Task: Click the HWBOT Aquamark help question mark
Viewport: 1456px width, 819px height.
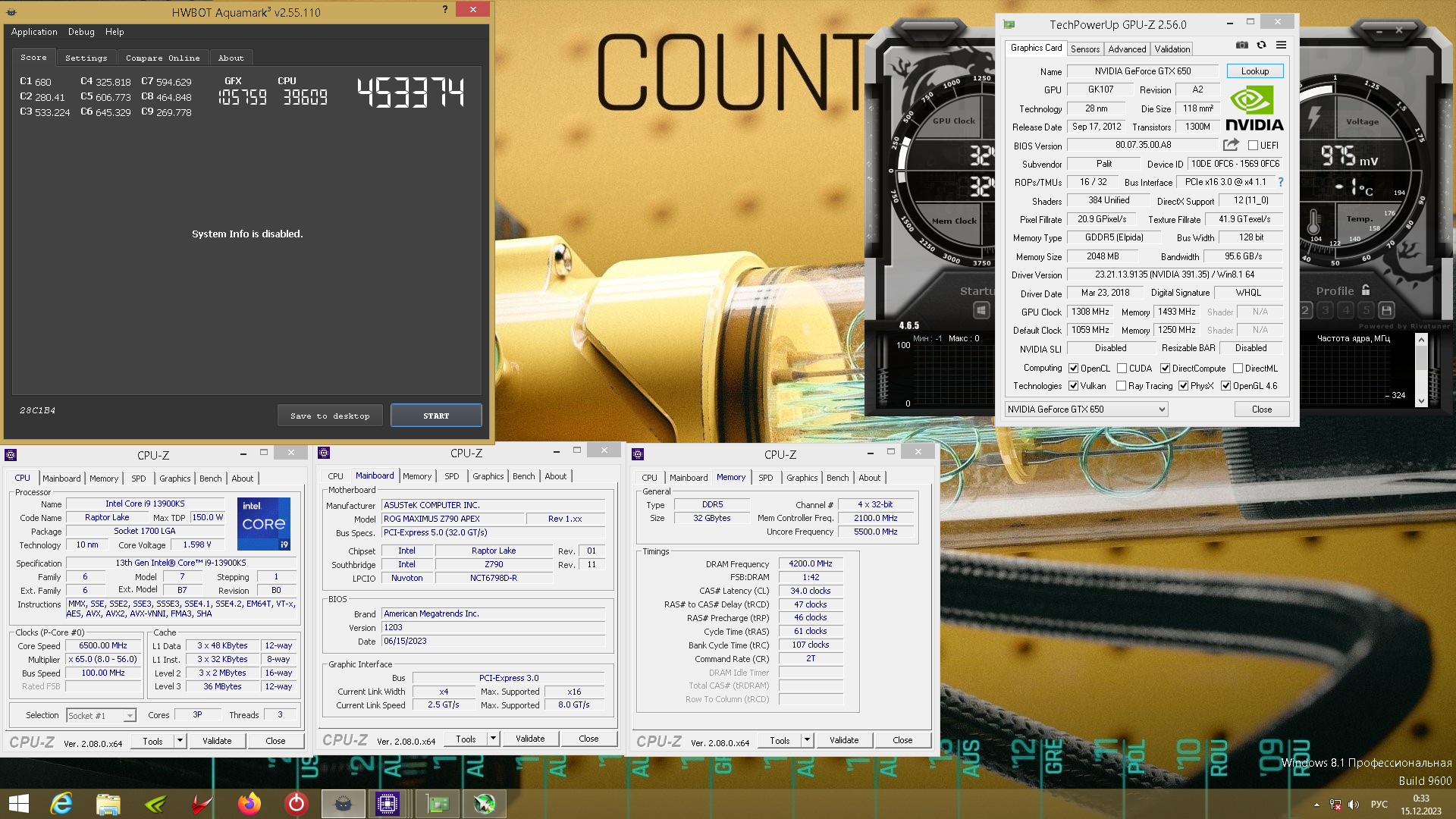Action: 445,9
